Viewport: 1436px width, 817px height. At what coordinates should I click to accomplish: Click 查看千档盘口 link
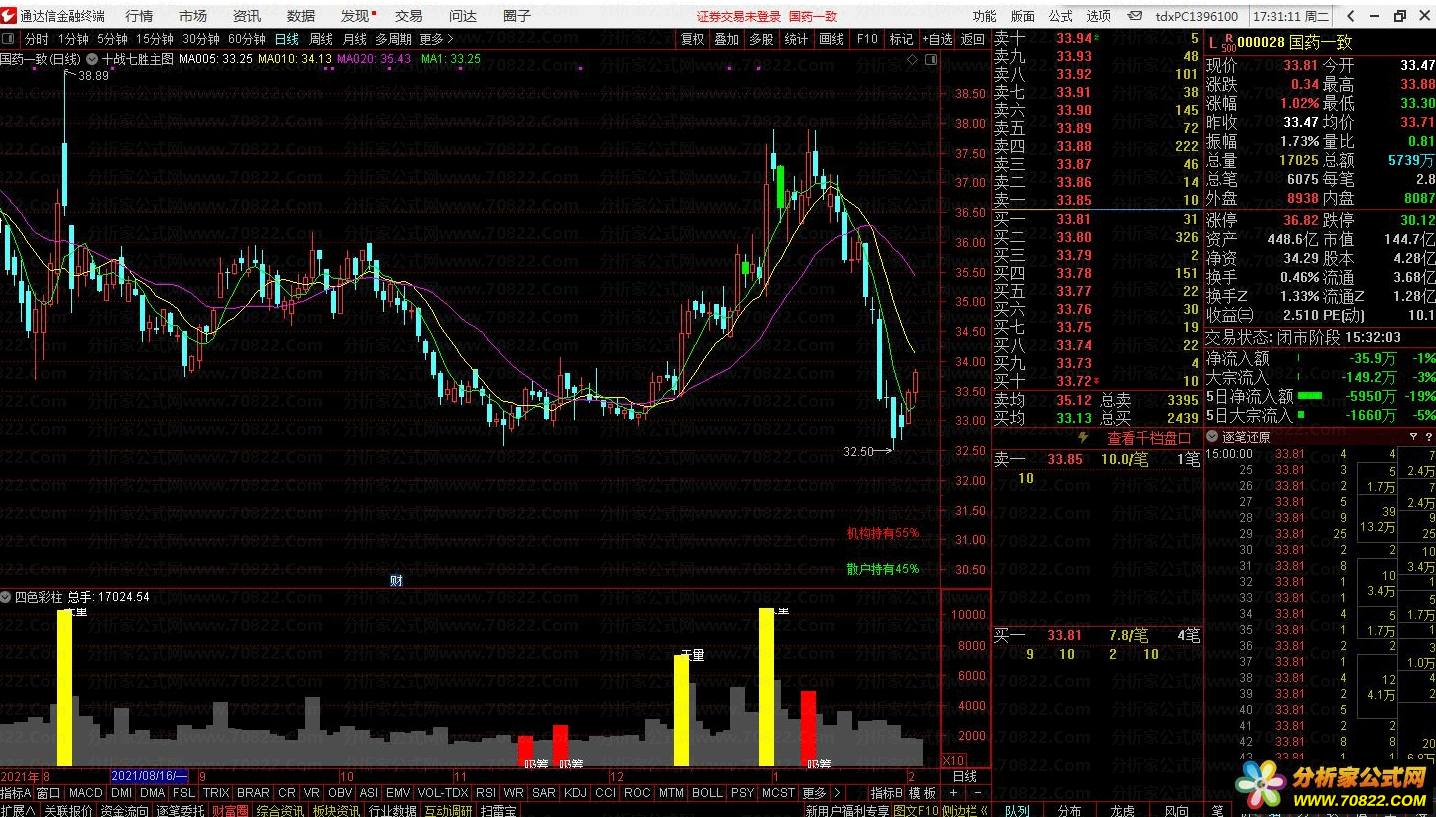pyautogui.click(x=1149, y=438)
